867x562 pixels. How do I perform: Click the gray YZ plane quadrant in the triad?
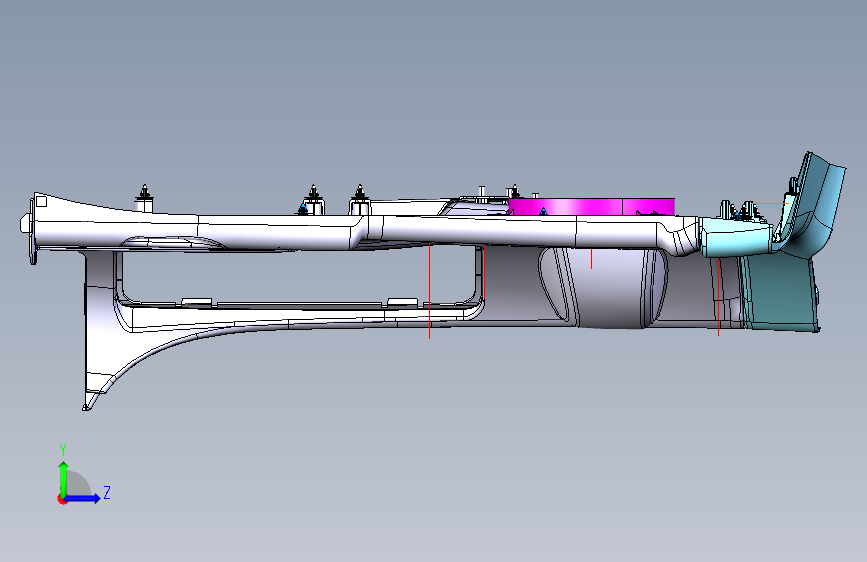tap(77, 483)
